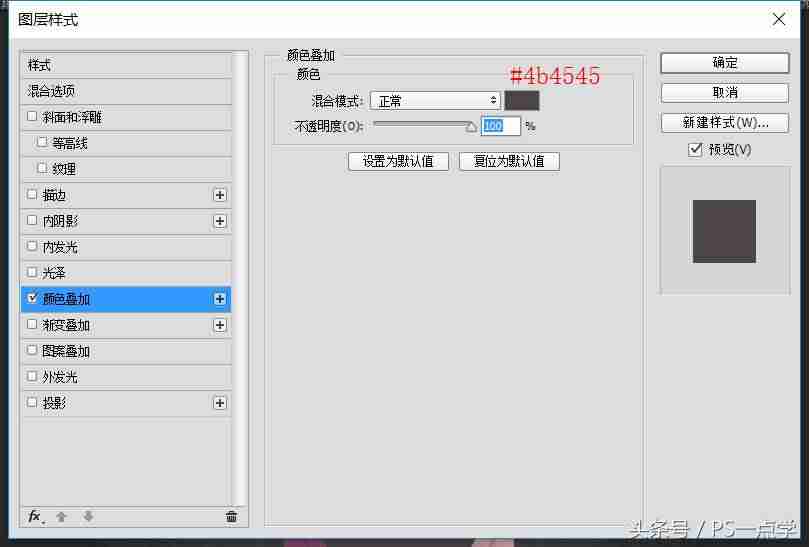
Task: Close the 图层样式 dialog
Action: tap(779, 20)
